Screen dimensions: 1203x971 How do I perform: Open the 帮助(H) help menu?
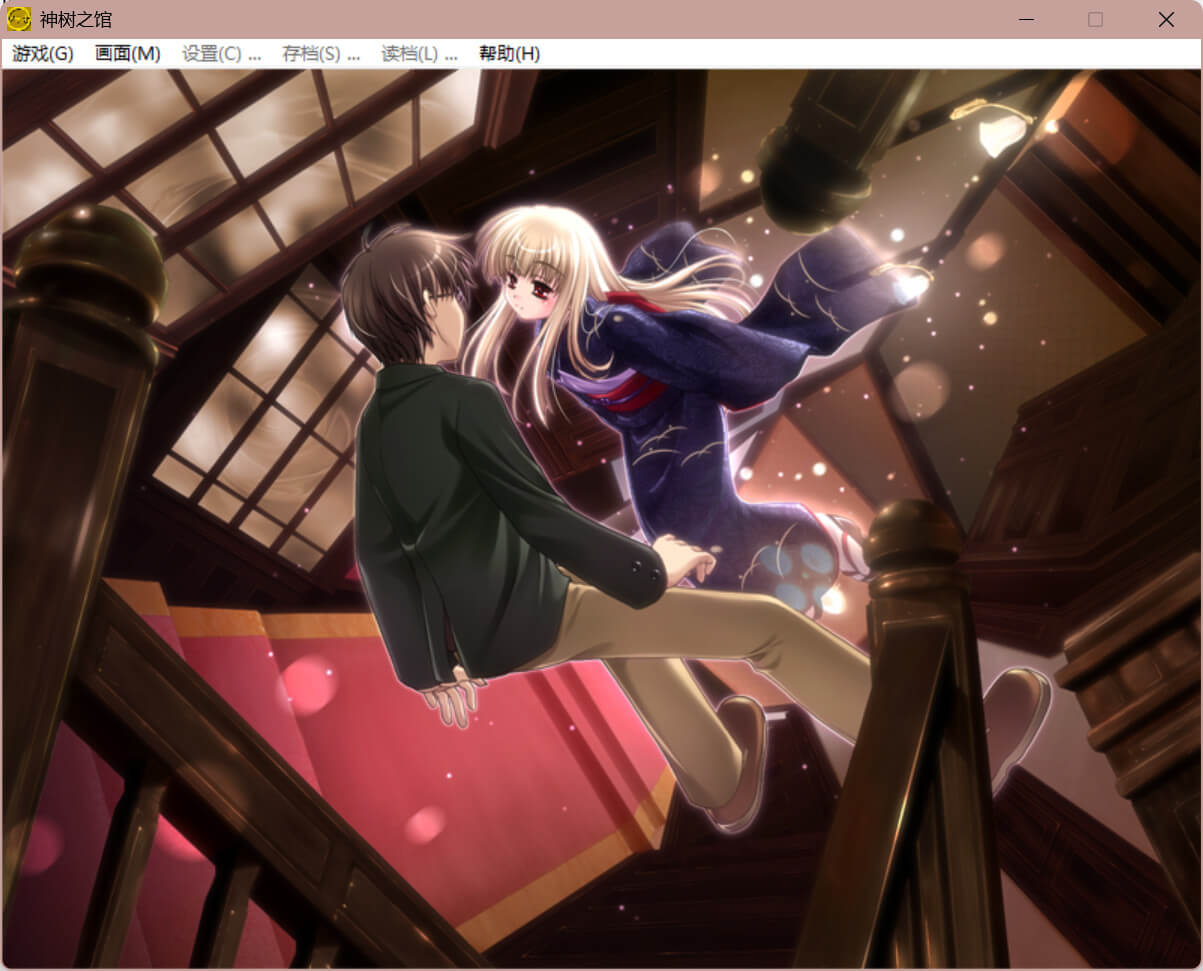509,54
